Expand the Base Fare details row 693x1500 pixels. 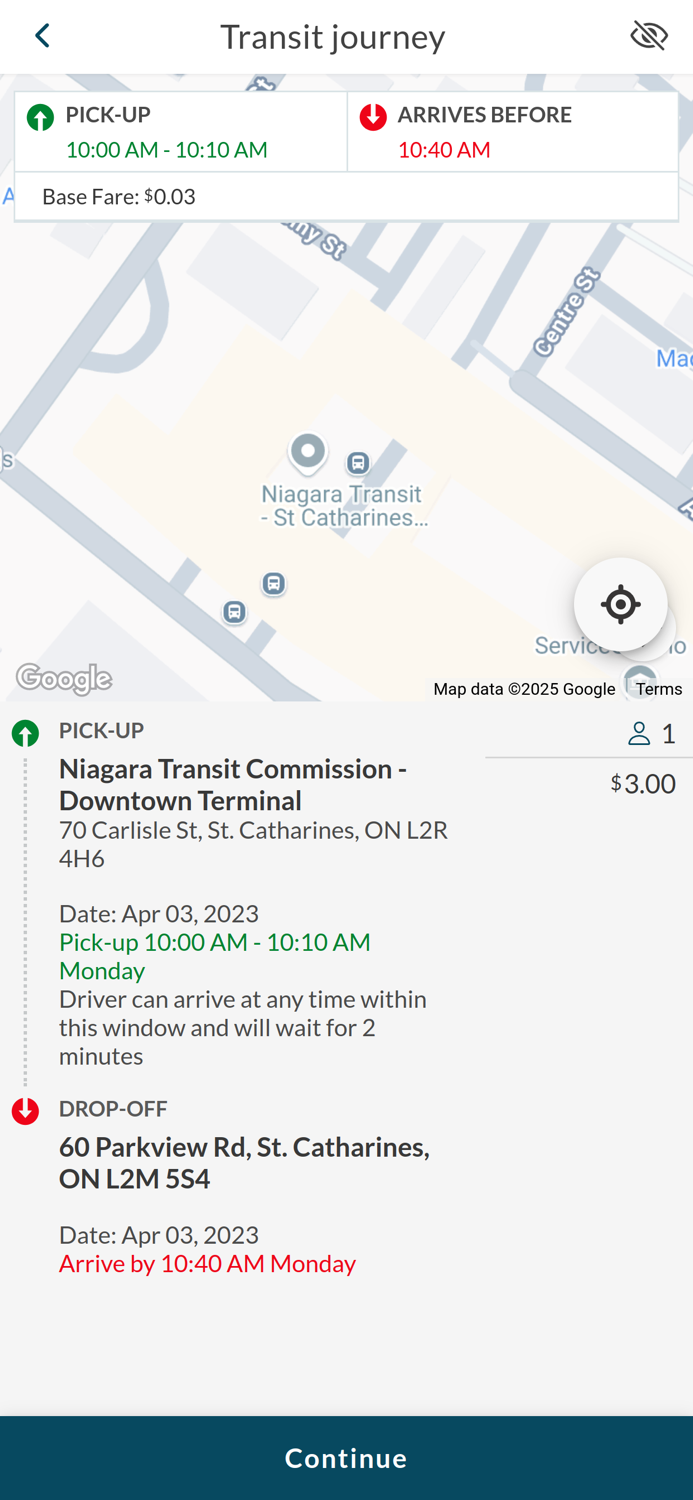click(x=346, y=196)
